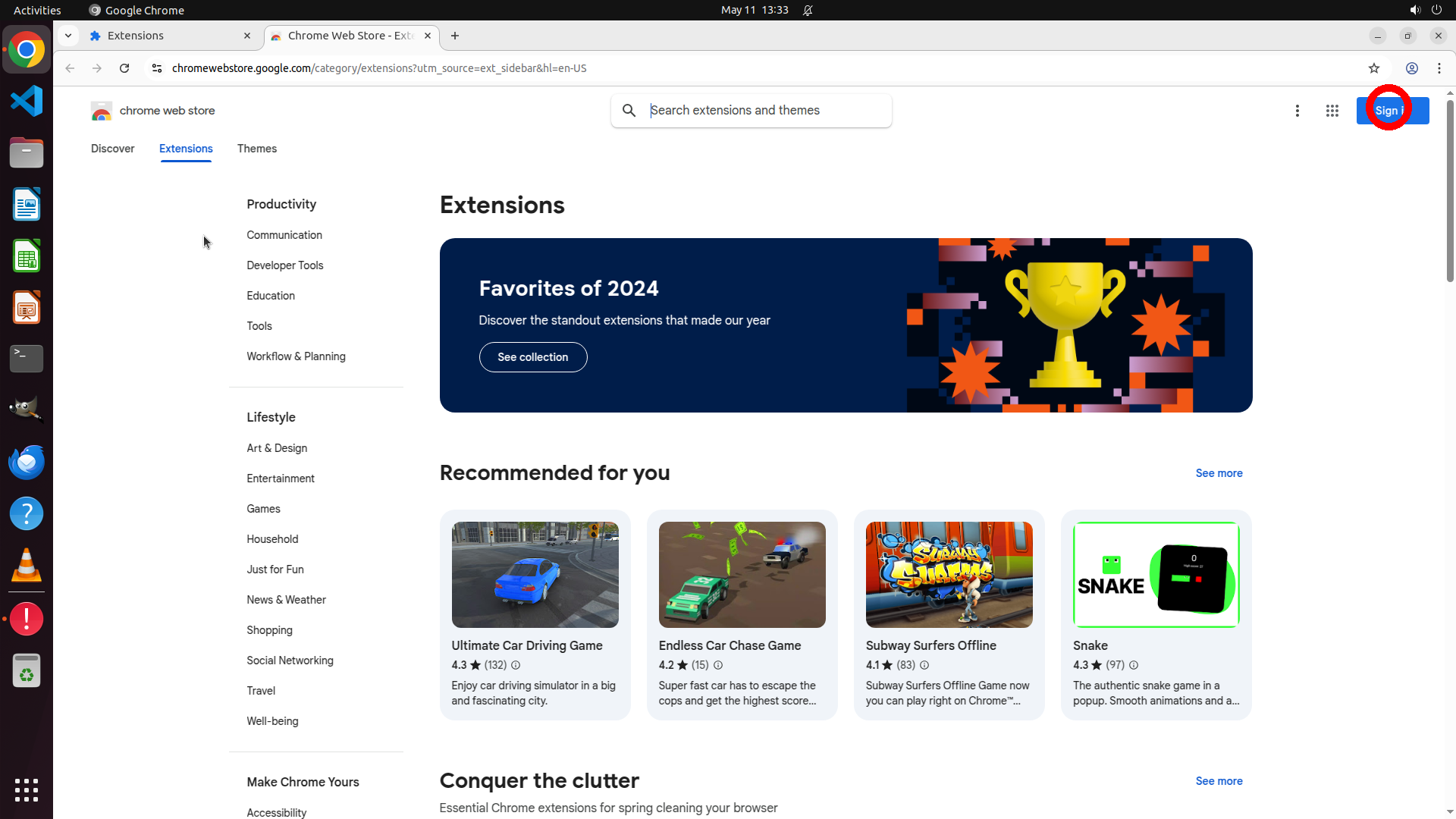
Task: Click info icon beside Ultimate Car rating
Action: tap(516, 665)
